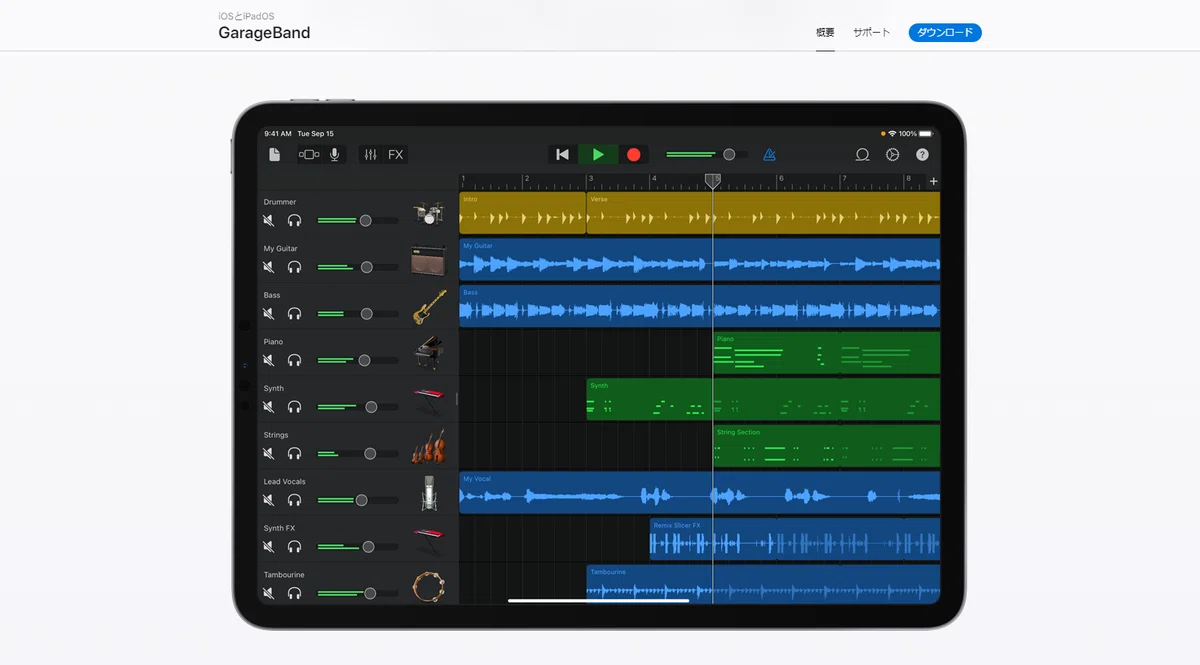This screenshot has width=1200, height=665.
Task: Mute the Synth track
Action: (x=269, y=407)
